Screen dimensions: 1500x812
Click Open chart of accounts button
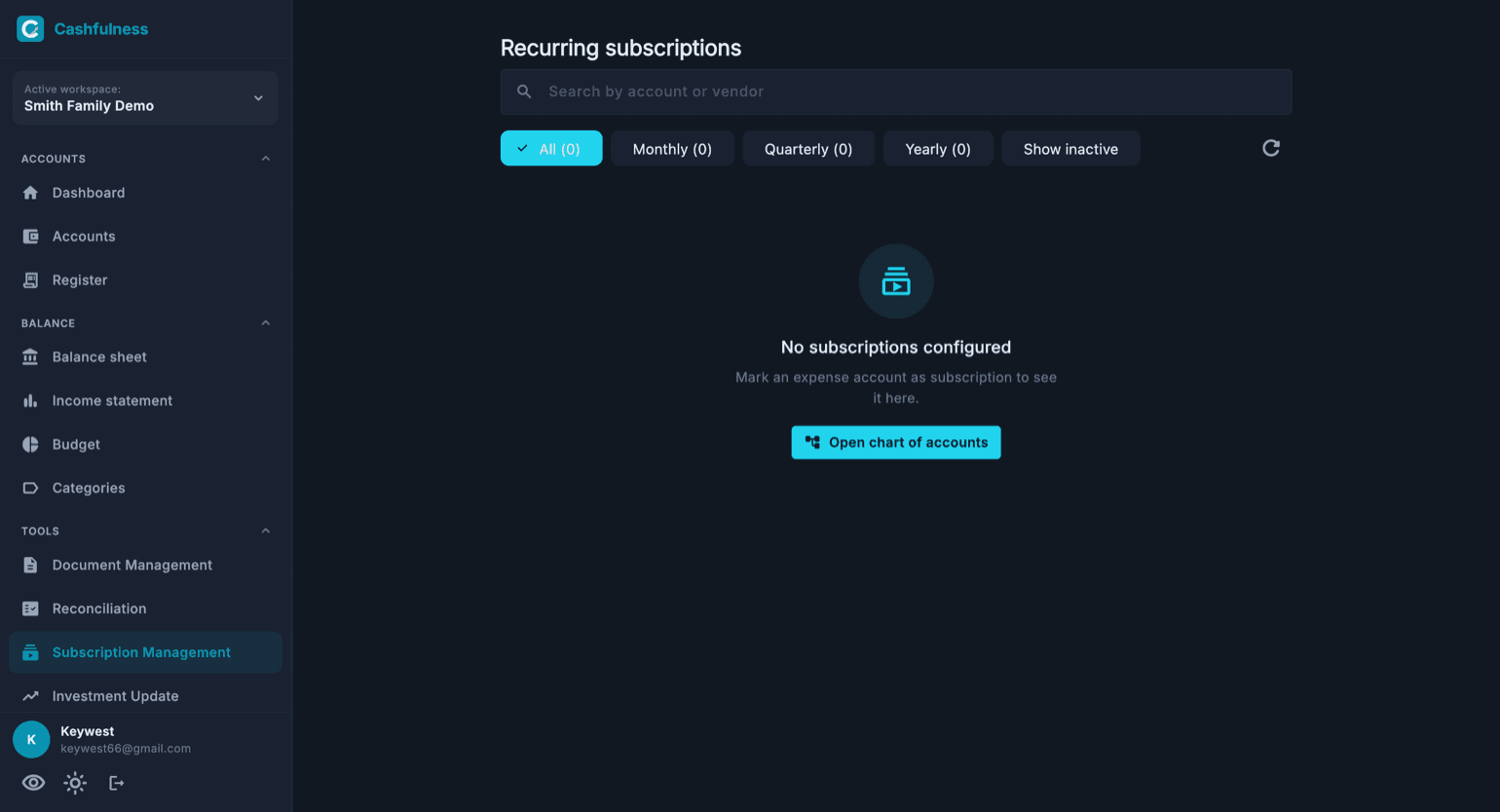click(896, 443)
